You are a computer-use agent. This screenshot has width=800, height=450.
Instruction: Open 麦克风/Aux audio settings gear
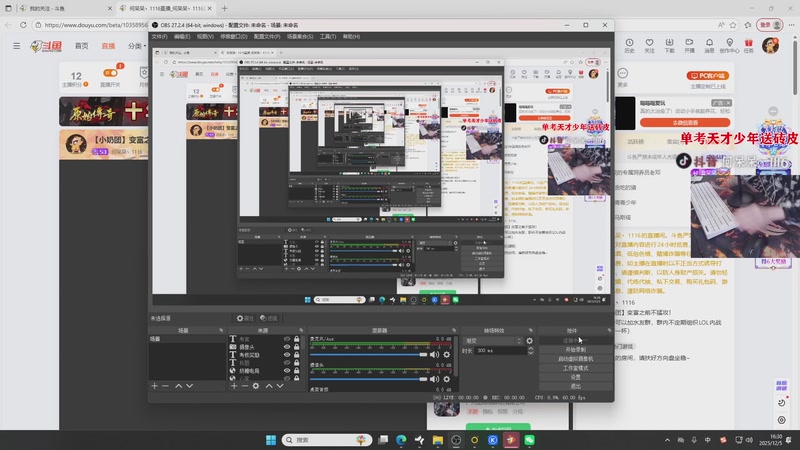[x=447, y=355]
